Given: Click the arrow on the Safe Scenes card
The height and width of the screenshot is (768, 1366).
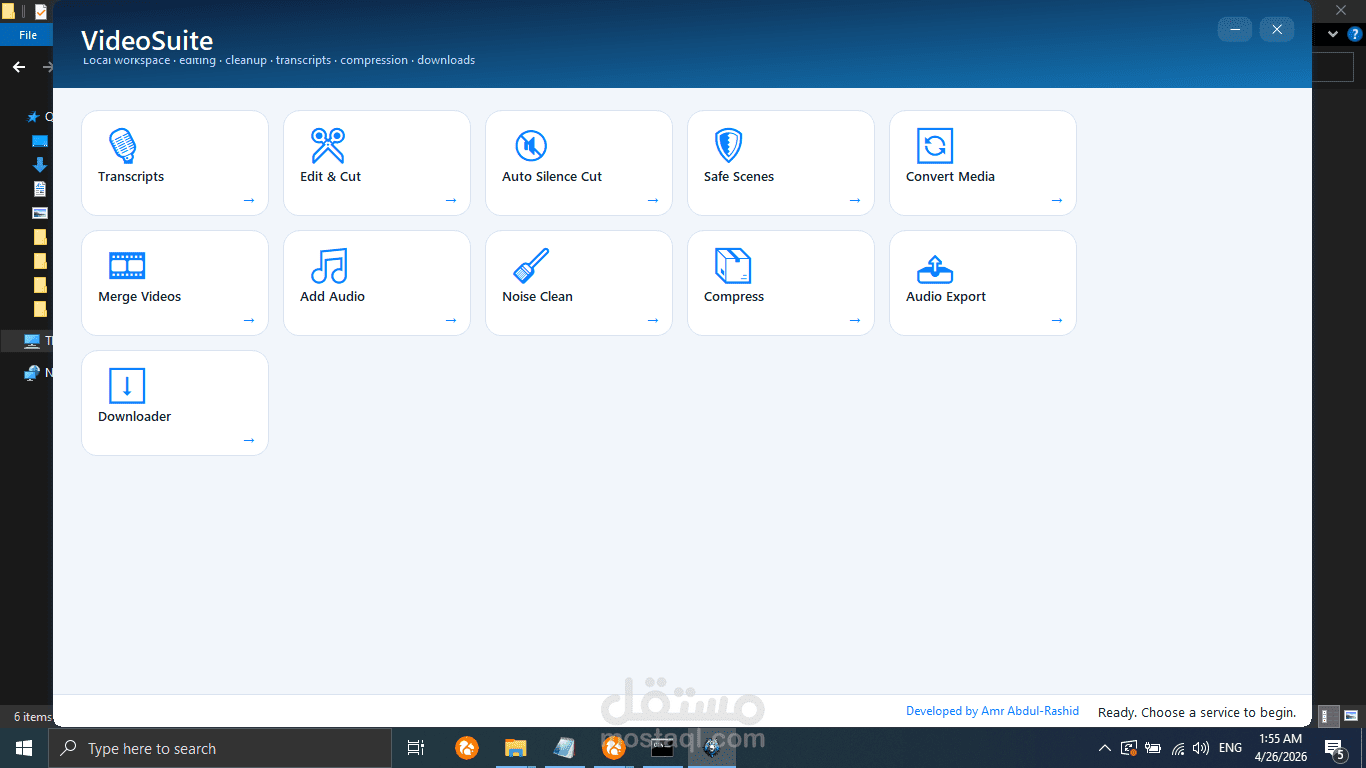Looking at the screenshot, I should click(x=855, y=200).
